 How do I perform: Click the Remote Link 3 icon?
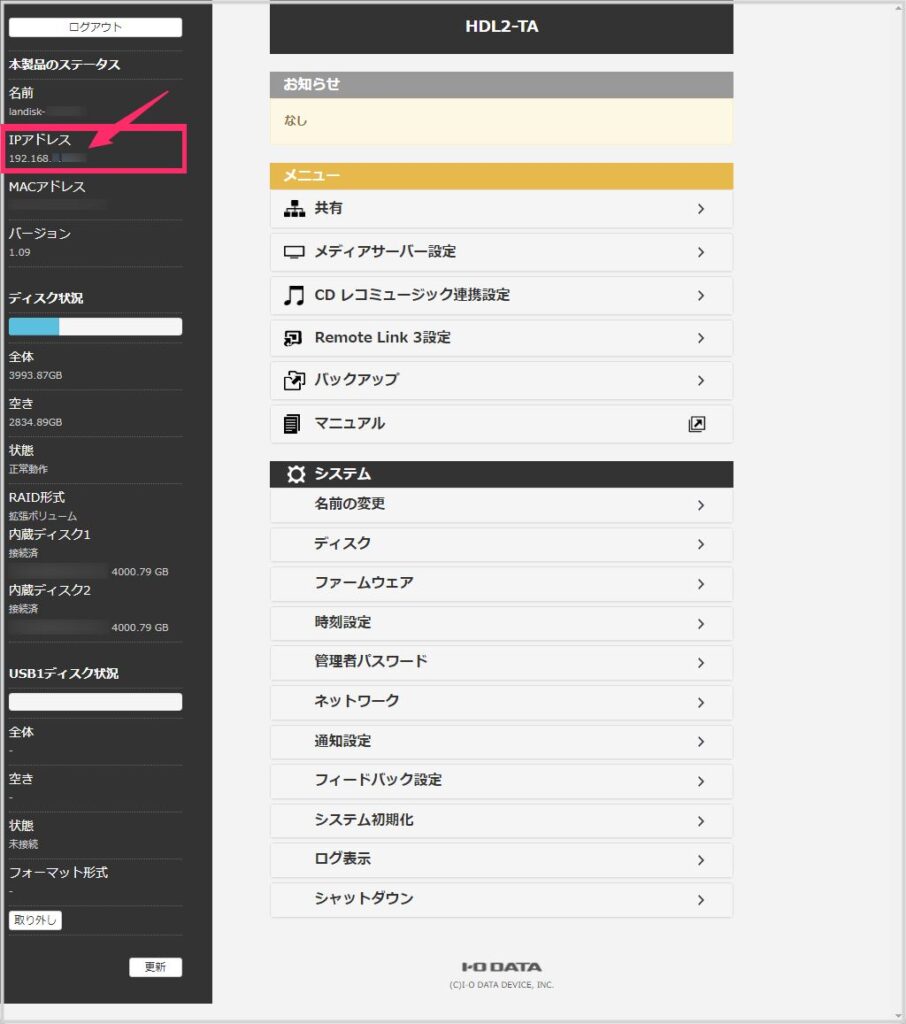293,338
